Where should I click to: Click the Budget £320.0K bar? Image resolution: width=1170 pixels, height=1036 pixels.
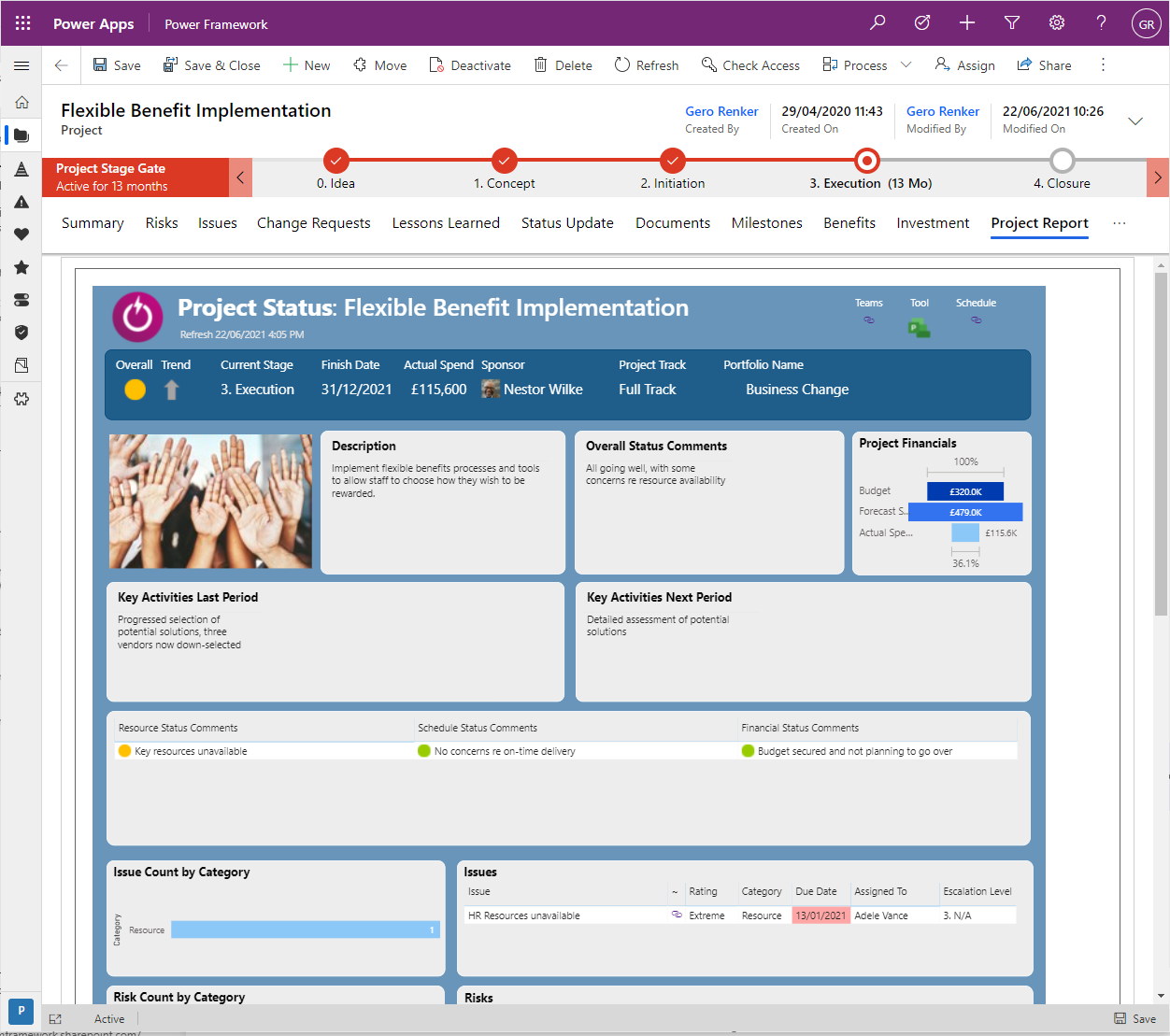coord(965,491)
